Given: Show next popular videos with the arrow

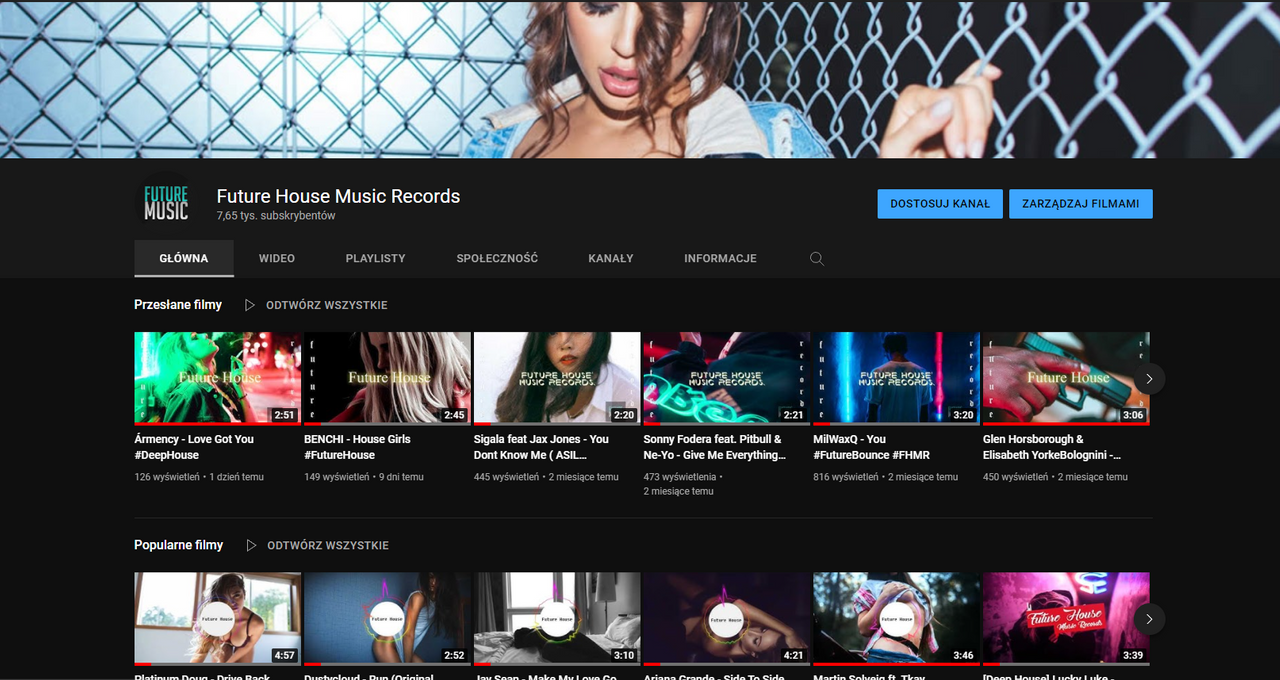Looking at the screenshot, I should tap(1149, 619).
